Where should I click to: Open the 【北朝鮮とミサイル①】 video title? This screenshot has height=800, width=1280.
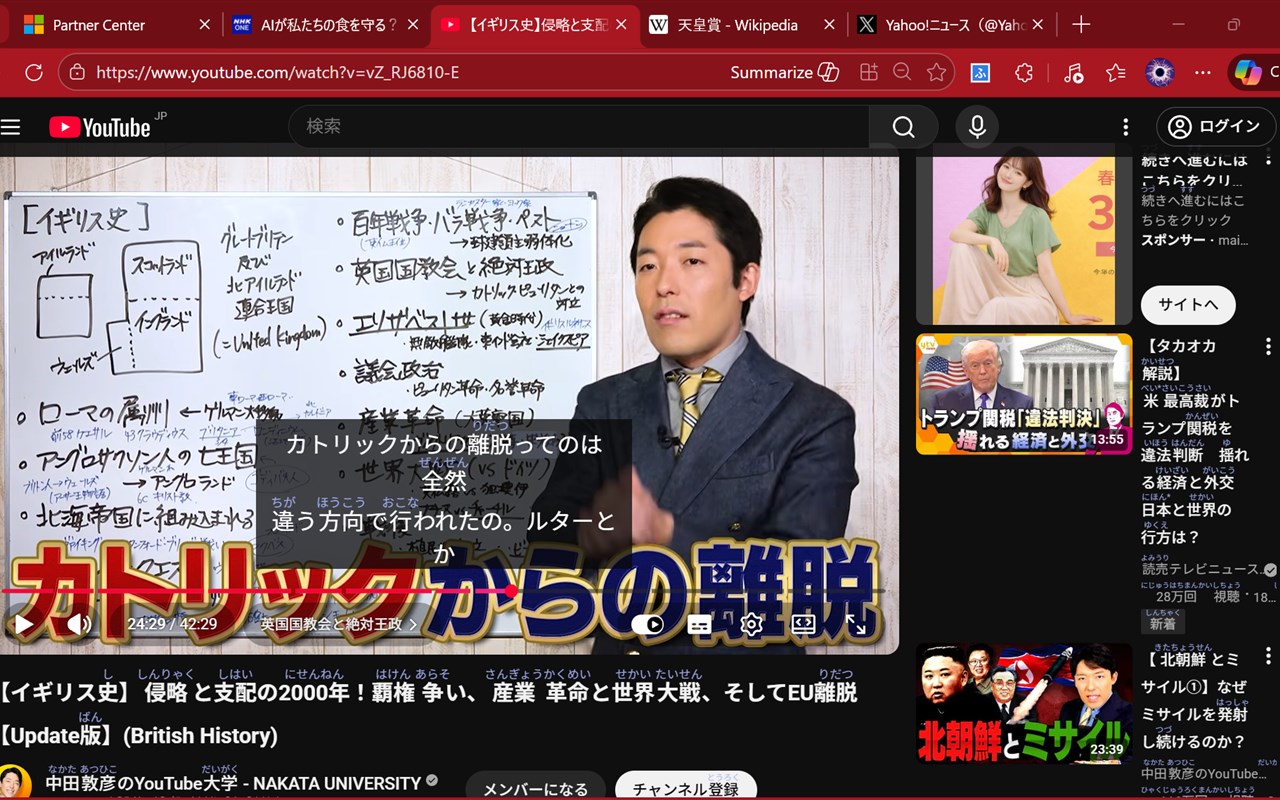pos(1196,700)
